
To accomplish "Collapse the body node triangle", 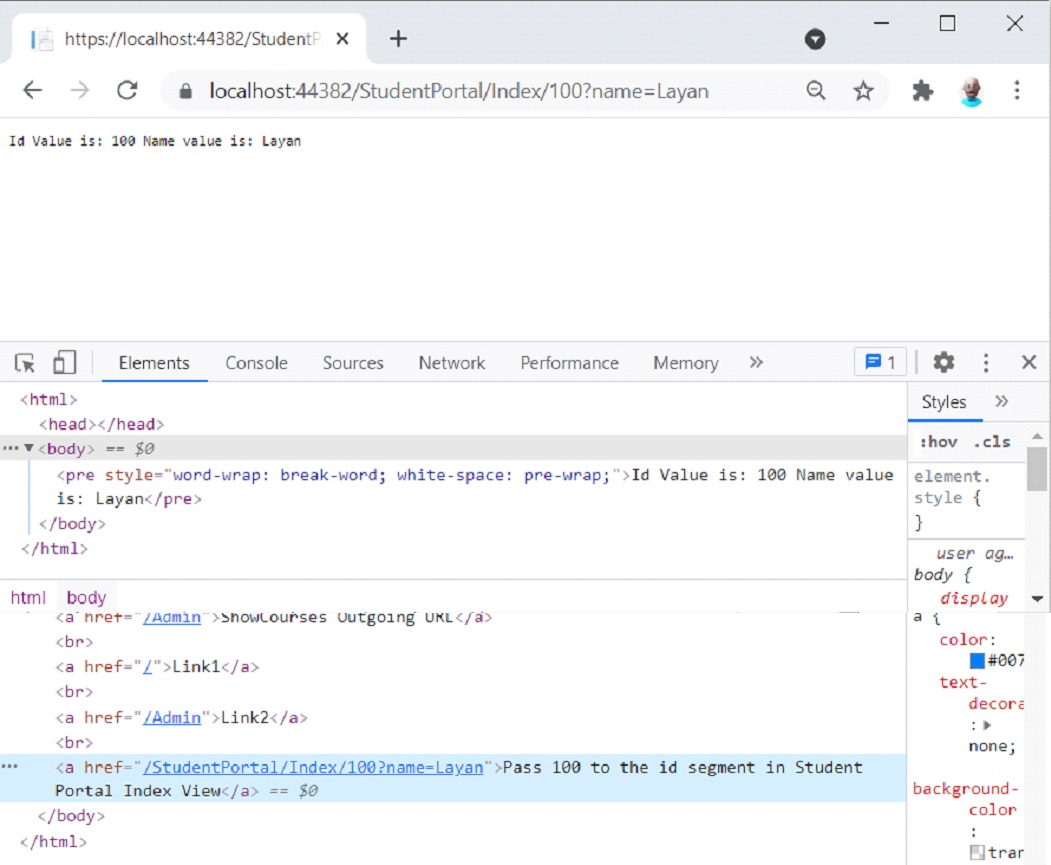I will [29, 448].
